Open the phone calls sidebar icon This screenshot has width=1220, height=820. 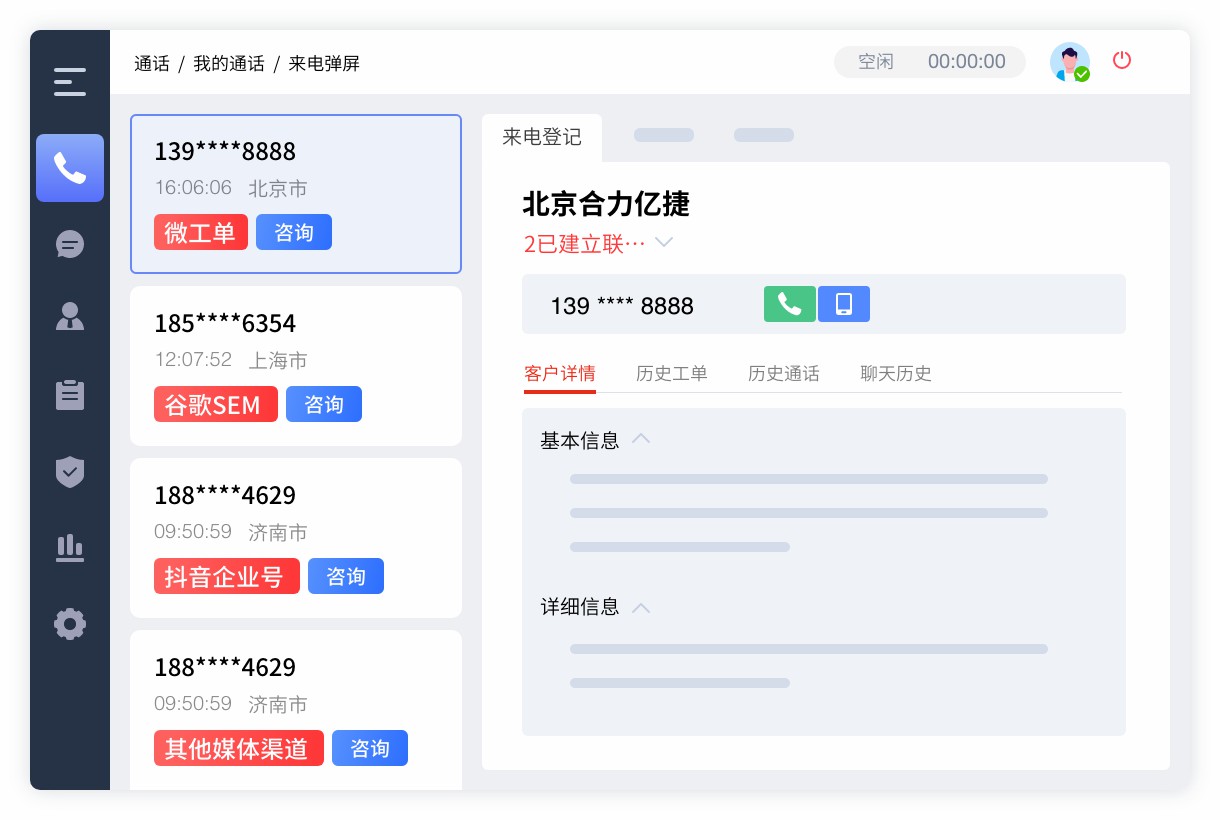70,168
